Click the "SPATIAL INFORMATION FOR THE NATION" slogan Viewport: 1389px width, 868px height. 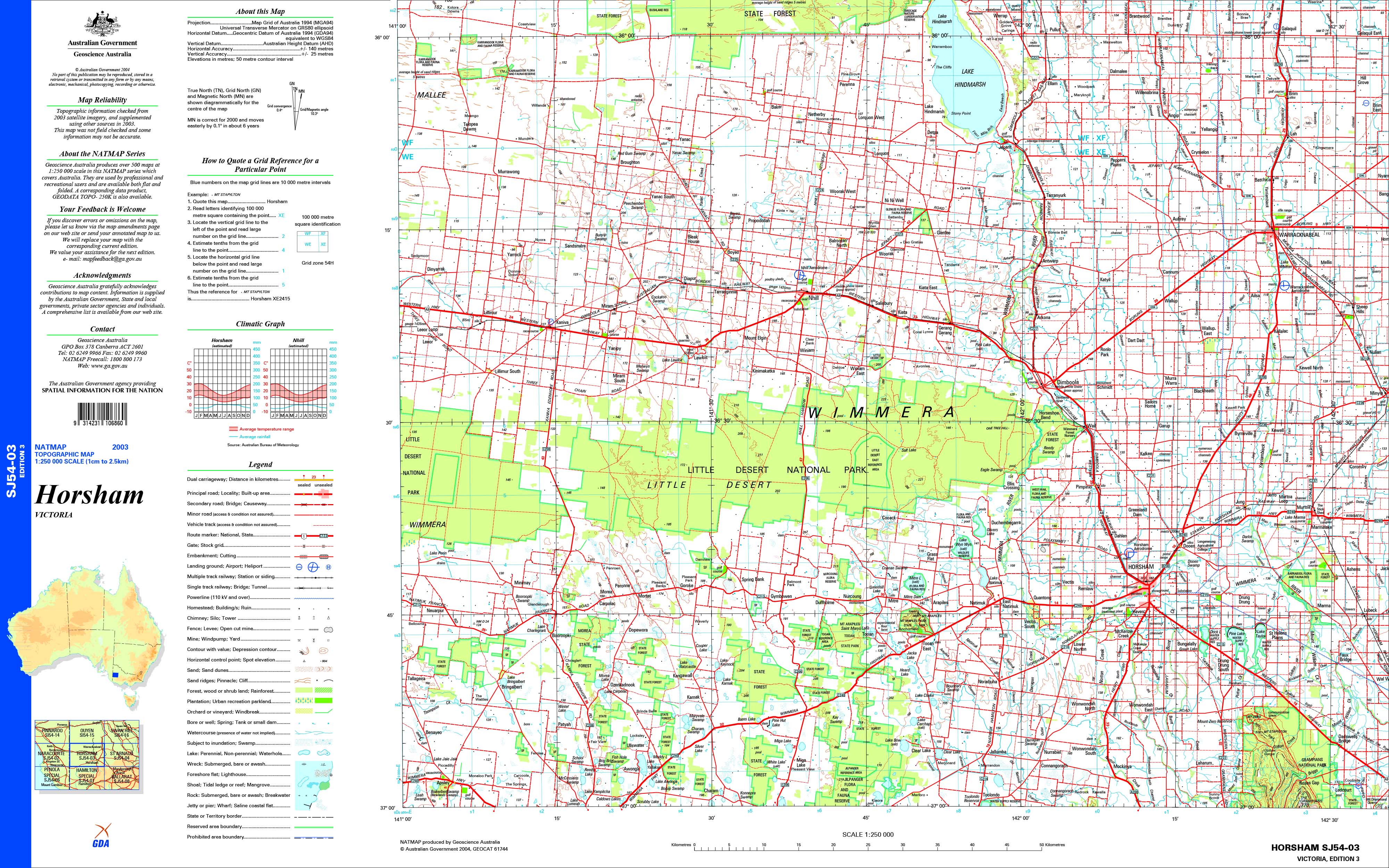102,390
